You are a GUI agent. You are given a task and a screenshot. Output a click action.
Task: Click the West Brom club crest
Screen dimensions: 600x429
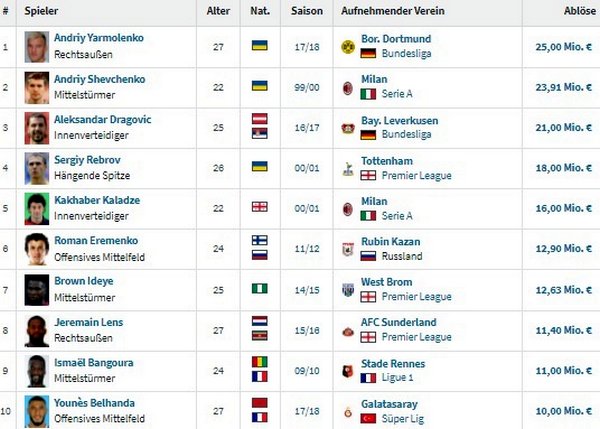pyautogui.click(x=347, y=289)
